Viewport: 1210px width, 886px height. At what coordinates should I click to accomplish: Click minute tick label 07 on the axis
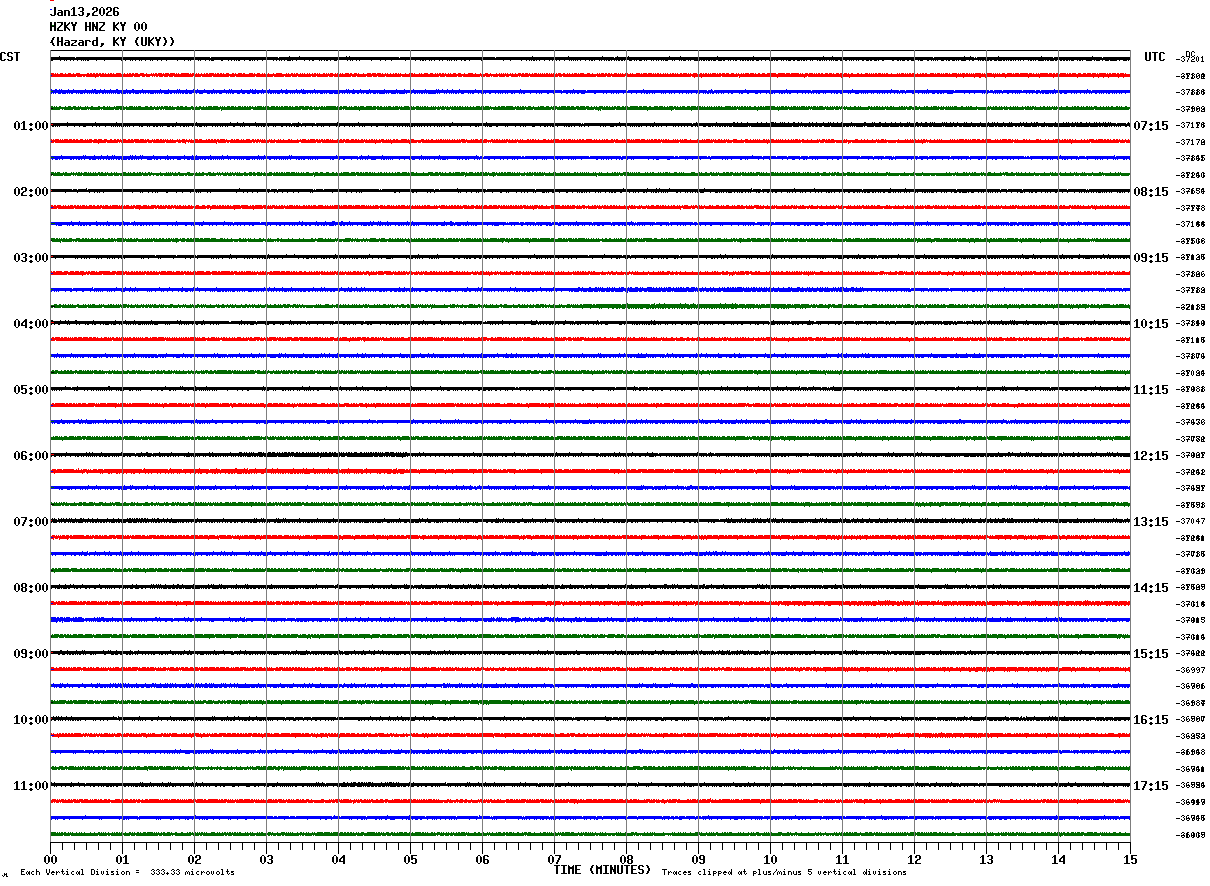tap(554, 860)
